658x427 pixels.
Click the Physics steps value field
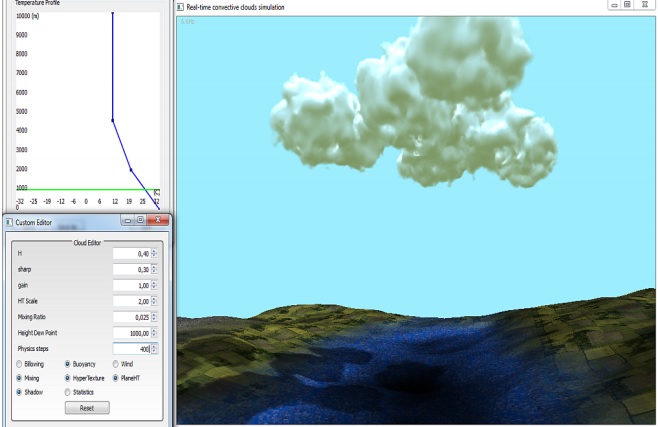pyautogui.click(x=132, y=349)
